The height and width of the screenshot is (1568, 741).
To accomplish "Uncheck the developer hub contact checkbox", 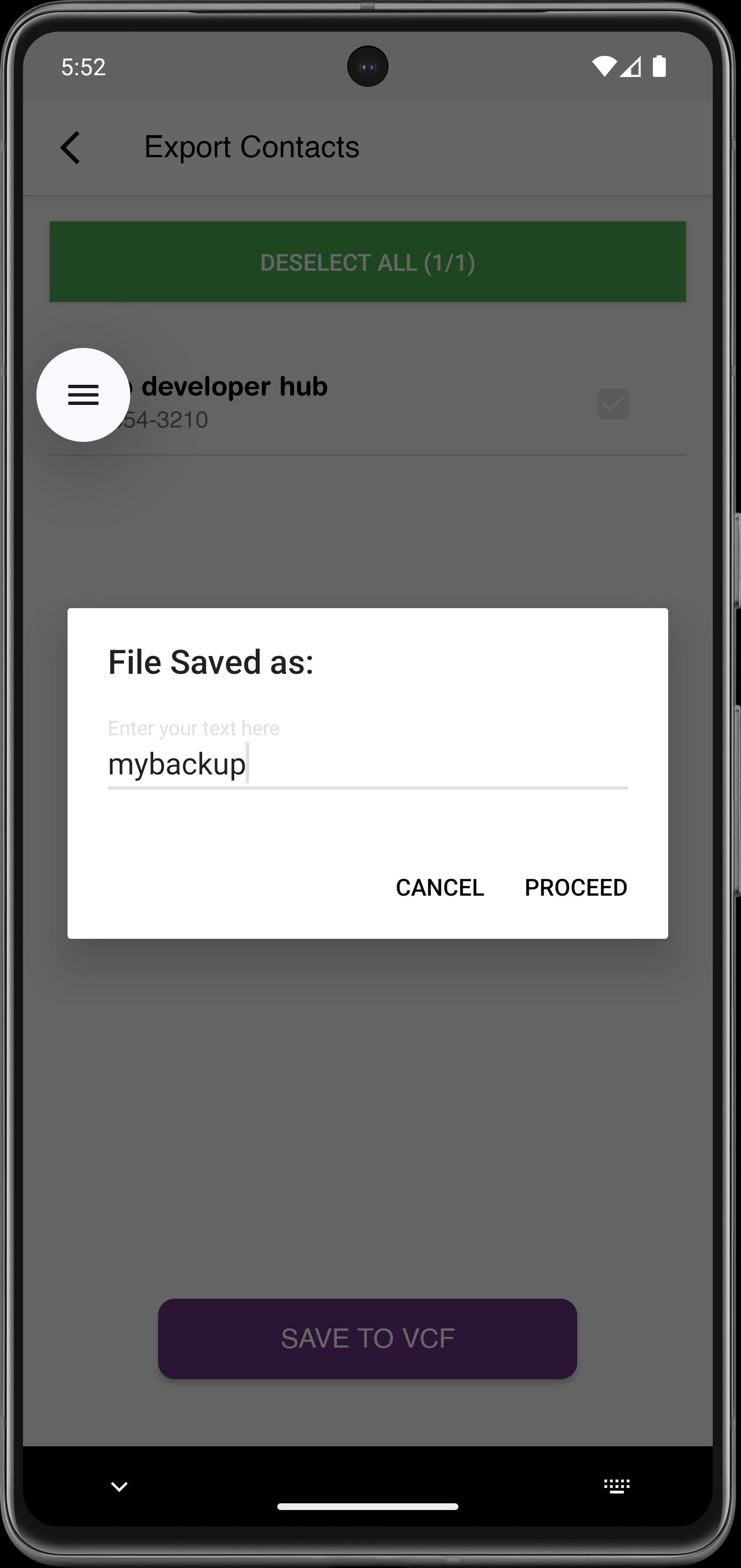I will [613, 404].
